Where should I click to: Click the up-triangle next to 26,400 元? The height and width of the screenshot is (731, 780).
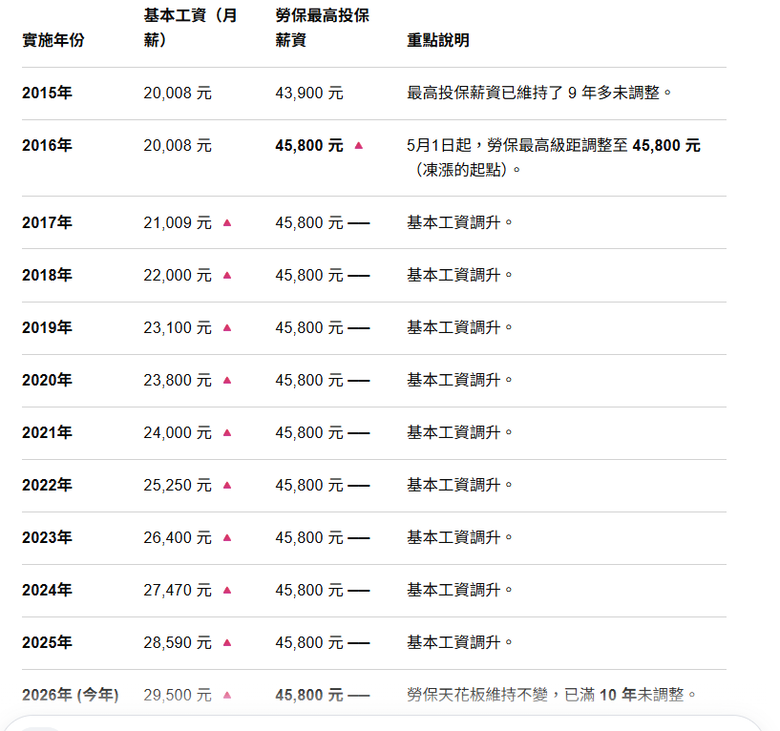point(227,537)
